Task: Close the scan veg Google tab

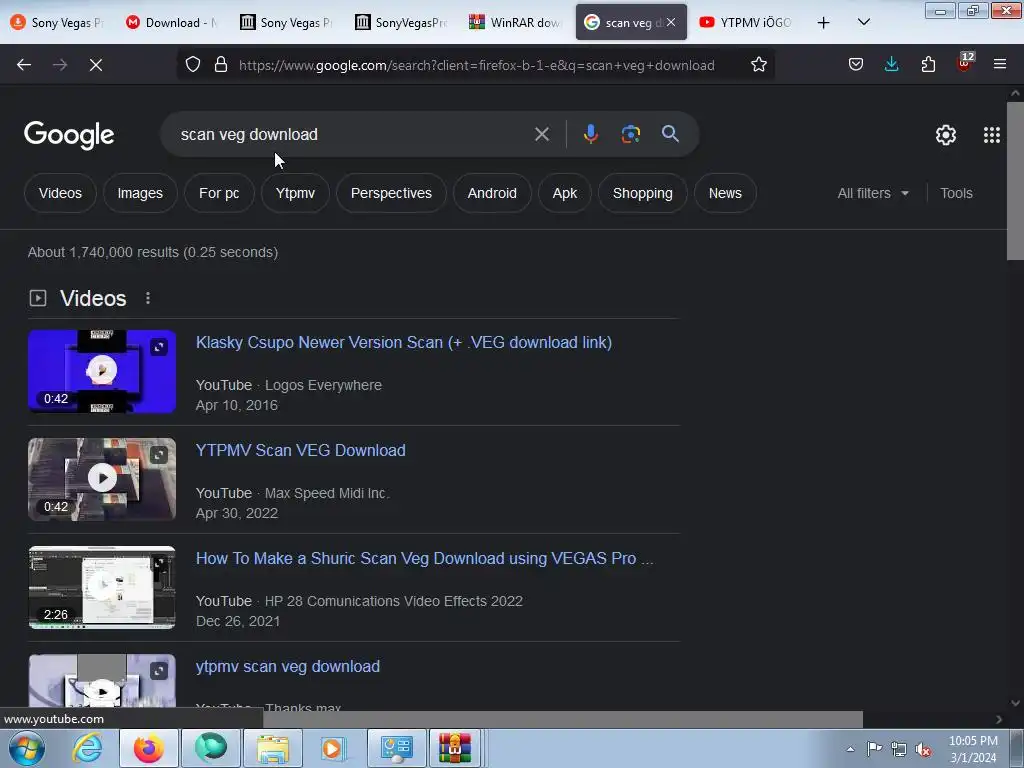Action: (671, 22)
